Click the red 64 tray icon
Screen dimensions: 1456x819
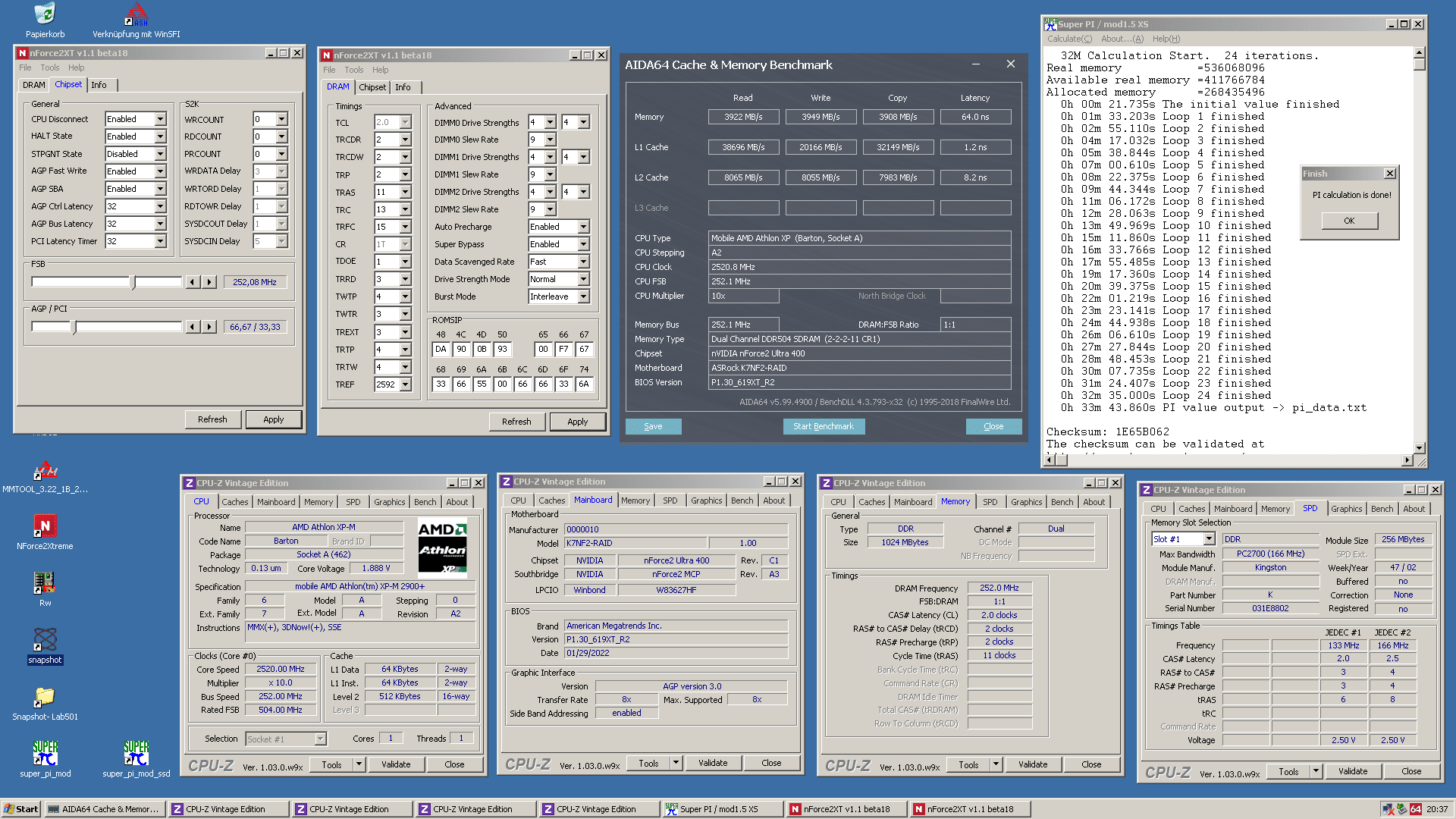point(1415,809)
